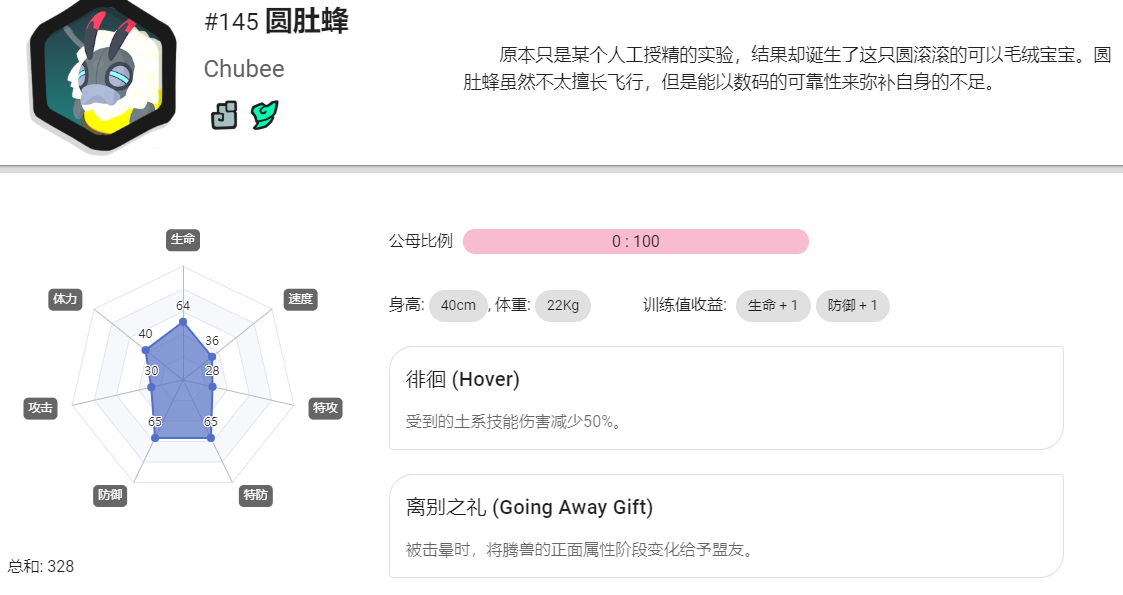Click the 总和: 328 total stat text
This screenshot has height=595, width=1123.
41,566
